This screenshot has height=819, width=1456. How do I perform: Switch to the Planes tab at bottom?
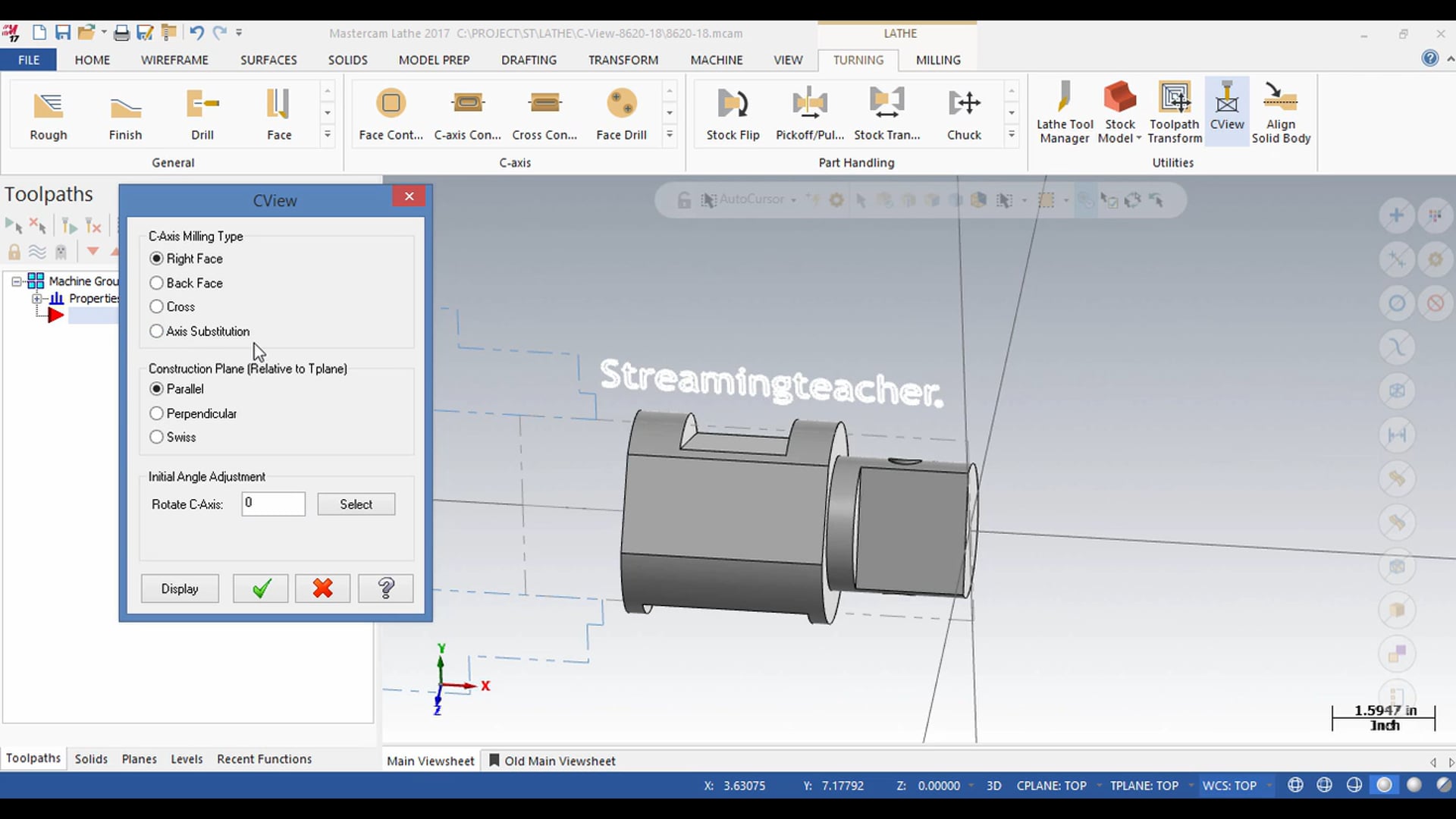click(x=139, y=758)
